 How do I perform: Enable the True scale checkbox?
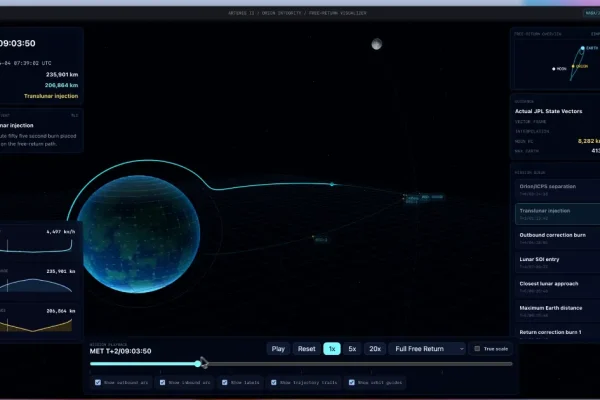tap(477, 349)
